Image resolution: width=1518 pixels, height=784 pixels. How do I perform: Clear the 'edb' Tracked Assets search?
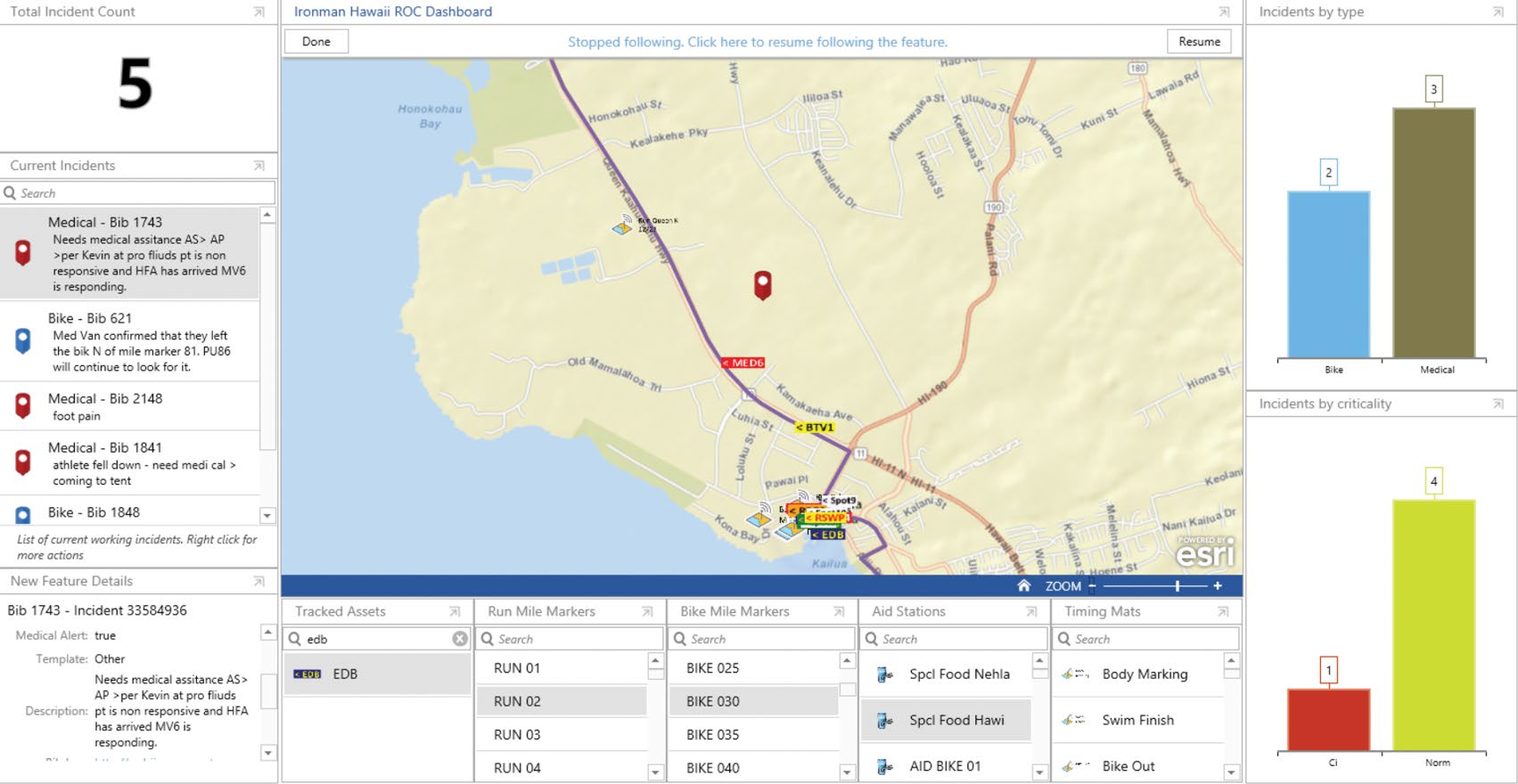[460, 639]
